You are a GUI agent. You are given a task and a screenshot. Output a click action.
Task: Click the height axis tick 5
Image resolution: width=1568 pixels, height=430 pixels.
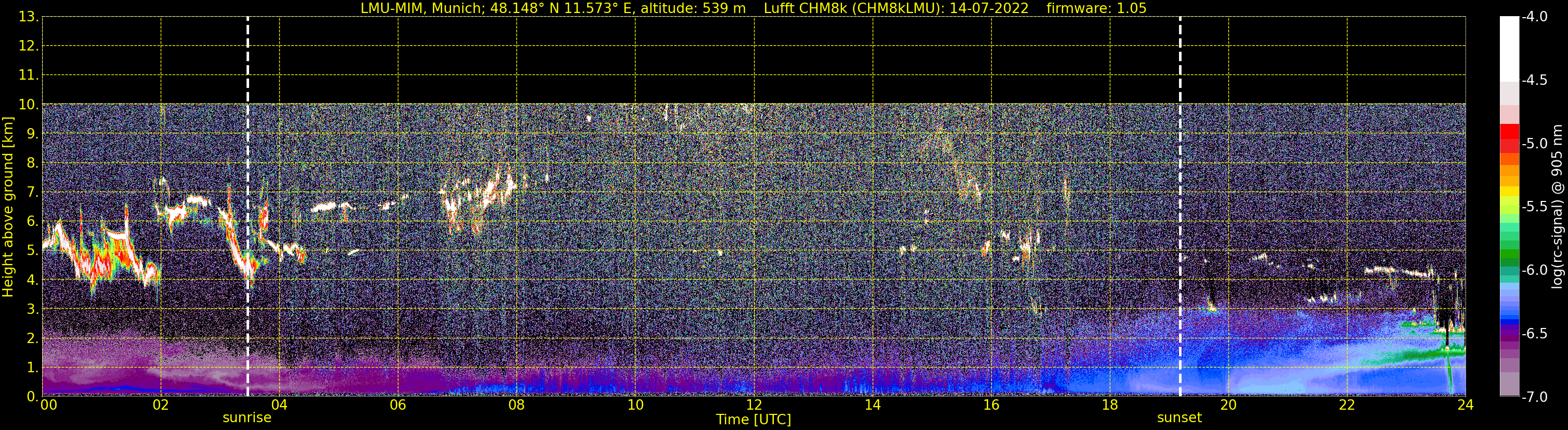click(x=32, y=250)
